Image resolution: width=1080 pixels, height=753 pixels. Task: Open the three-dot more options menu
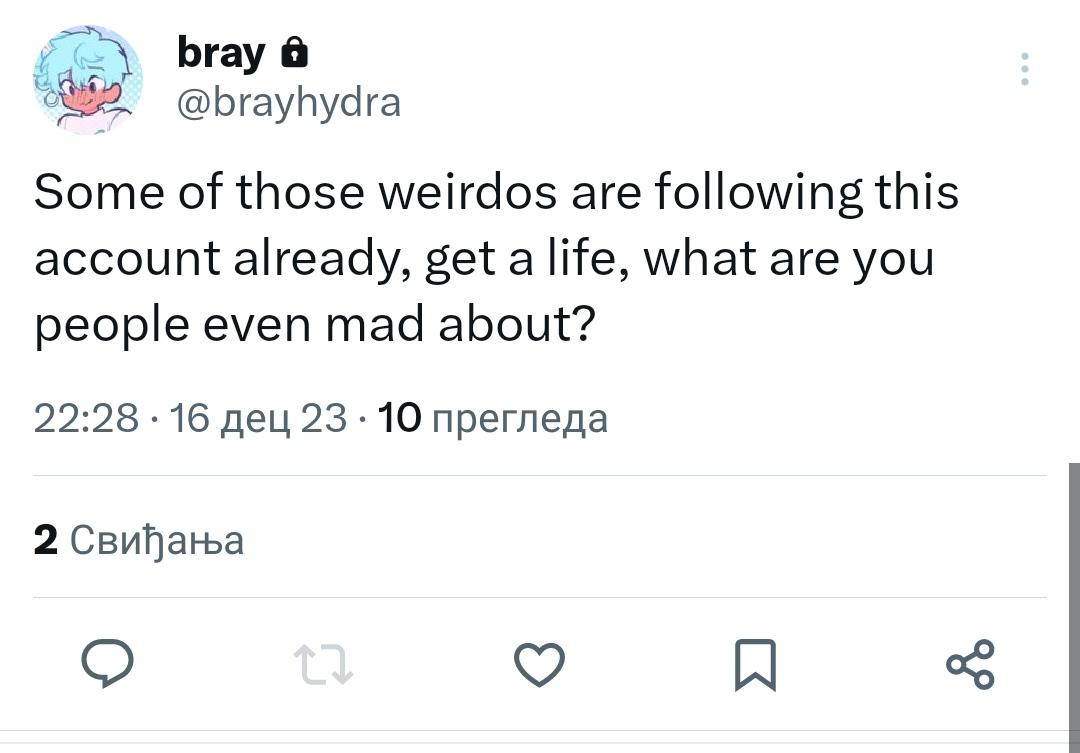coord(1024,69)
